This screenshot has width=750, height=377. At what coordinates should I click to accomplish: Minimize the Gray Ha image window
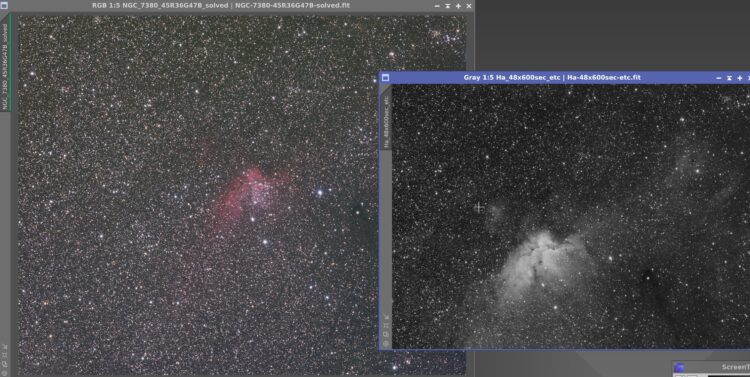[718, 78]
